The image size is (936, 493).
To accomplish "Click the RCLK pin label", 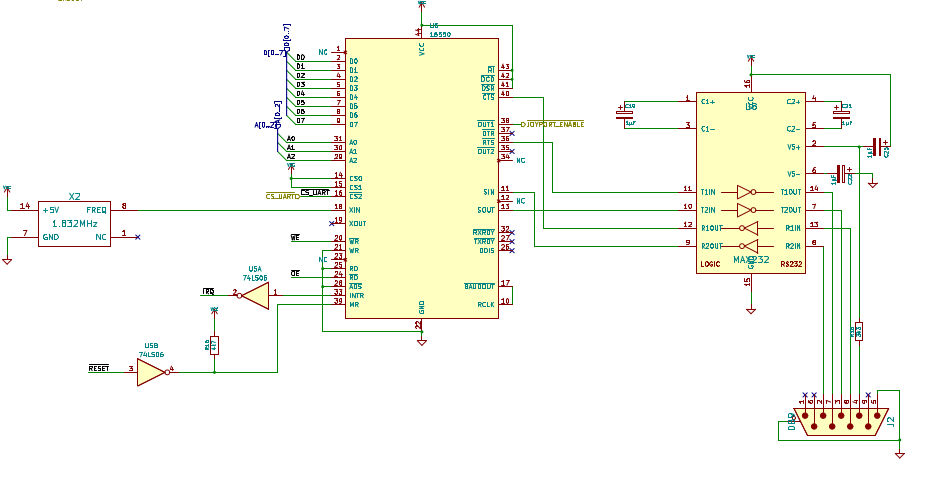I will click(486, 304).
